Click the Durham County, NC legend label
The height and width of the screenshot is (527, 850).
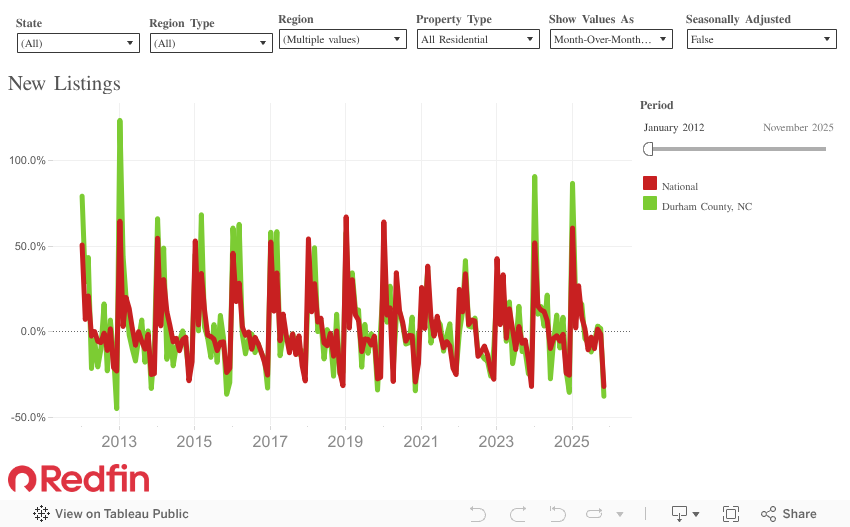[706, 207]
